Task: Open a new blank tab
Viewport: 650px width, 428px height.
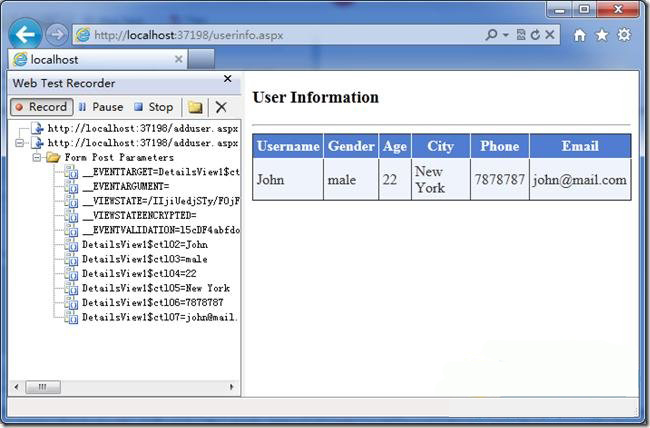Action: pyautogui.click(x=201, y=60)
